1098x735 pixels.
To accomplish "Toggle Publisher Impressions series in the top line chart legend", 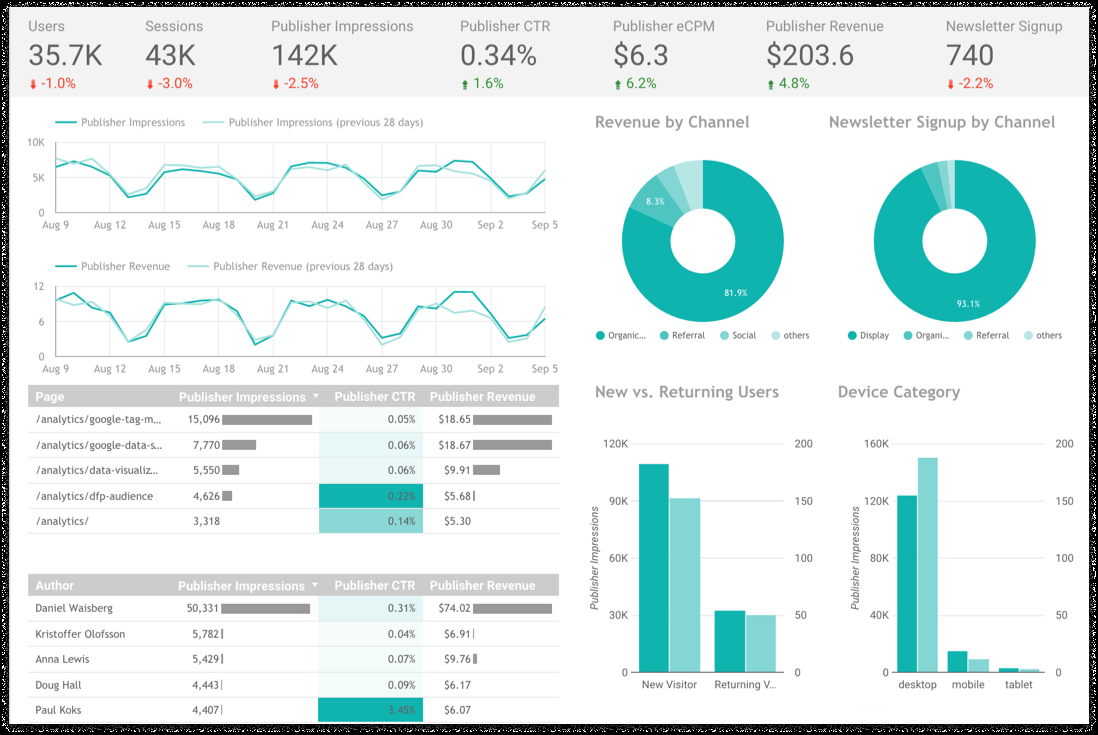I will coord(120,122).
